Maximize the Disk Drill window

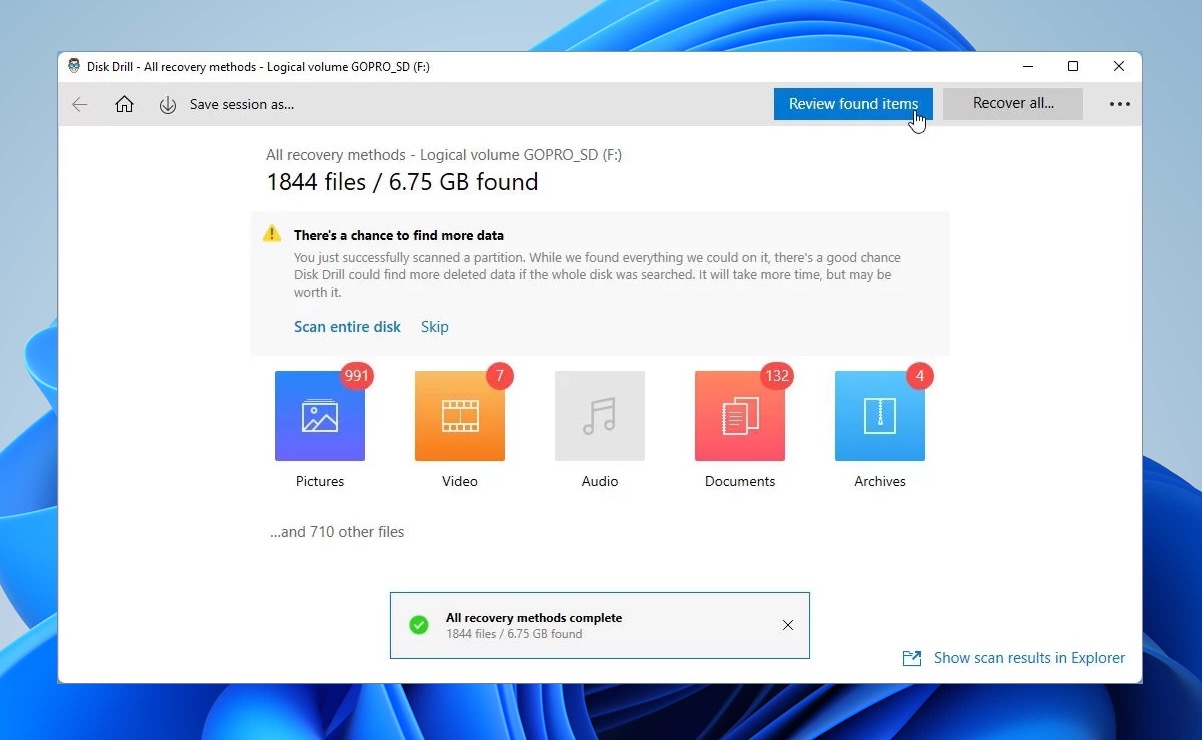[1073, 67]
